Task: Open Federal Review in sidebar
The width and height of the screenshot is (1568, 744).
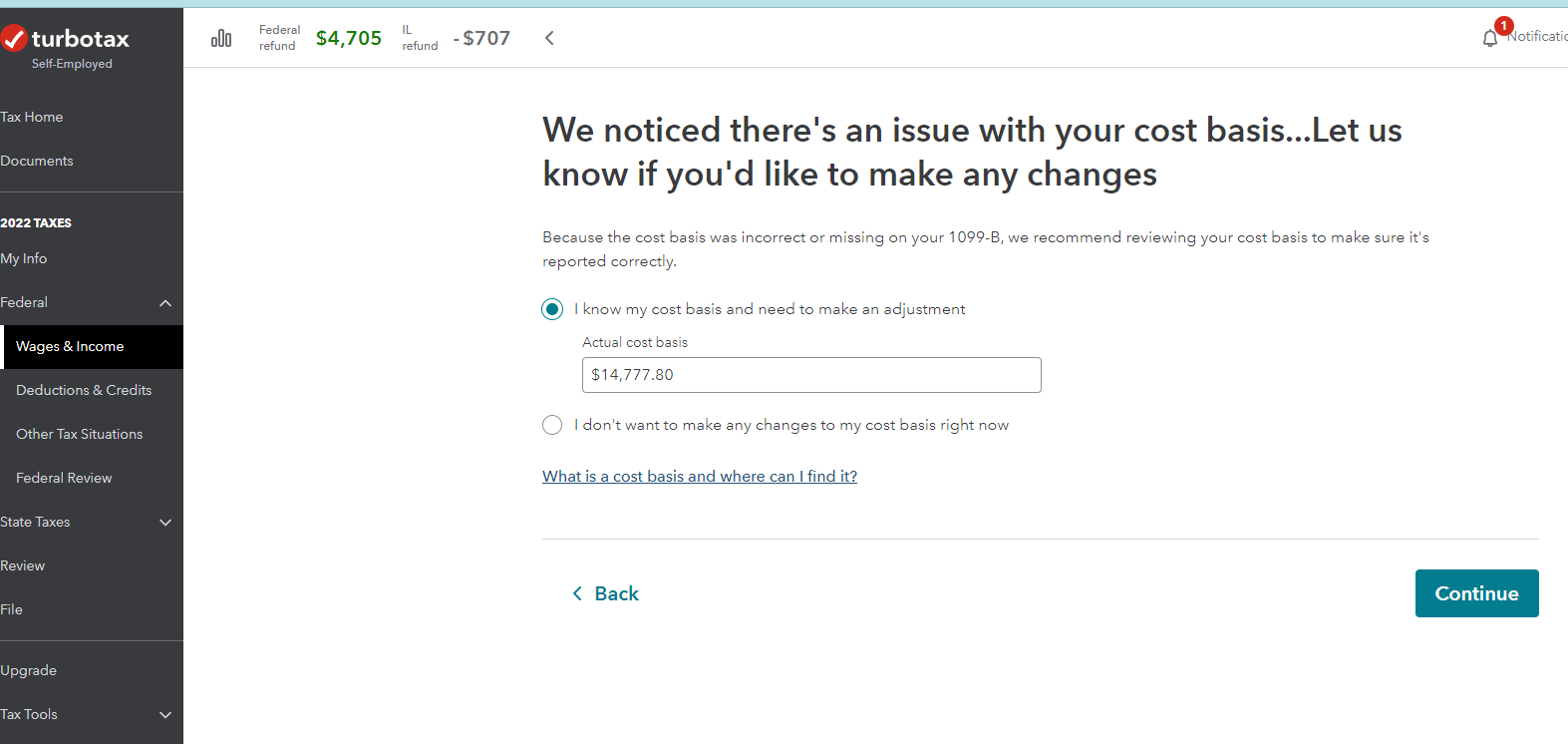Action: 64,478
